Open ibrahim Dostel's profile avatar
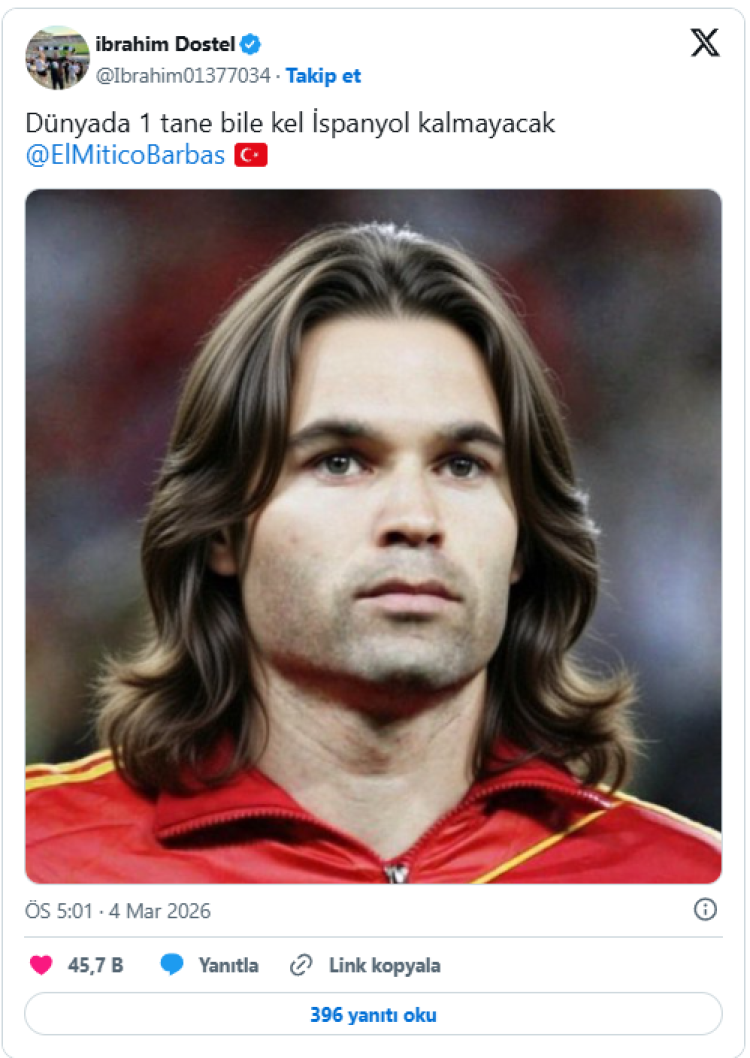Image resolution: width=750 pixels, height=1058 pixels. pos(57,58)
